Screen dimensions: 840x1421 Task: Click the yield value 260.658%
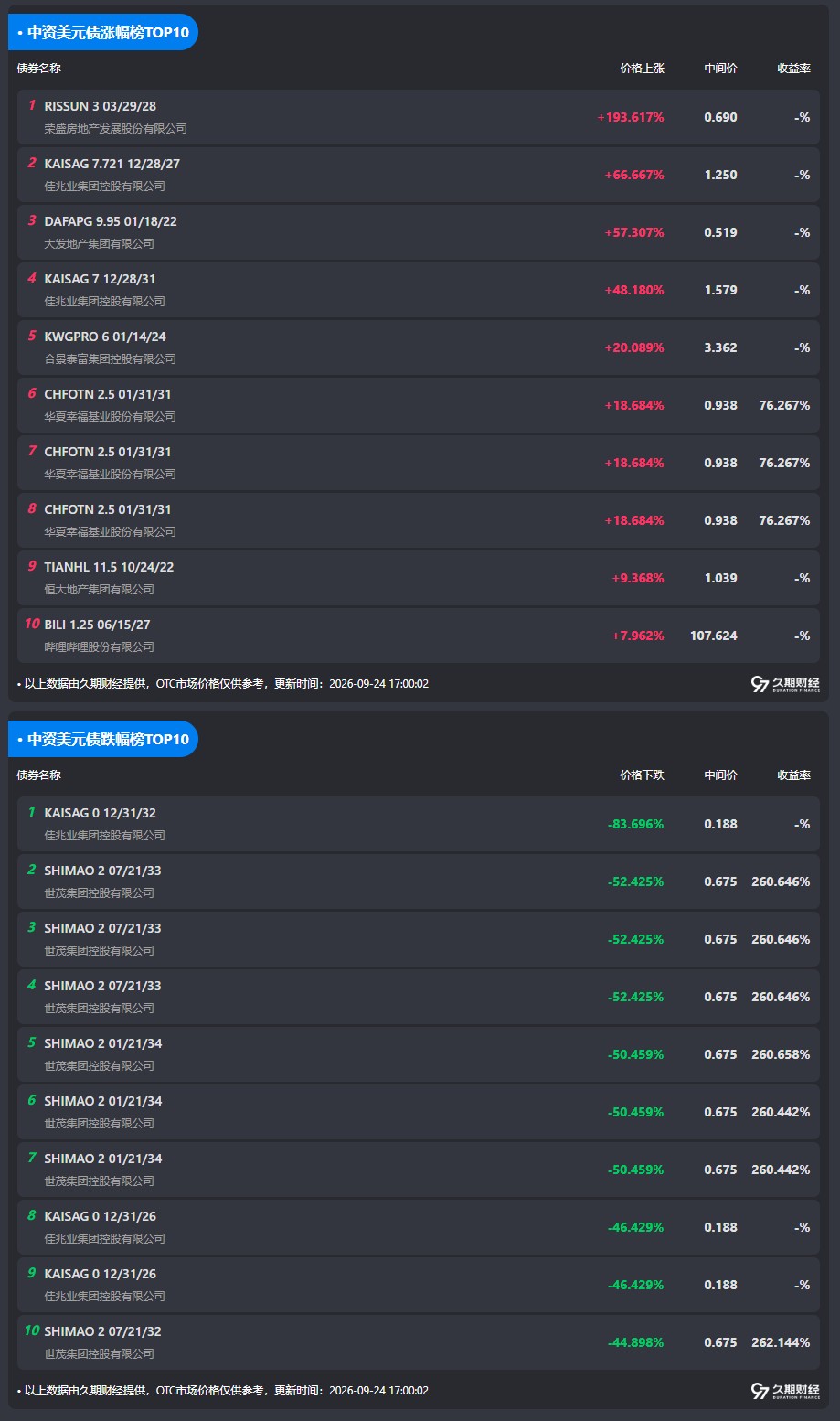pos(781,1054)
